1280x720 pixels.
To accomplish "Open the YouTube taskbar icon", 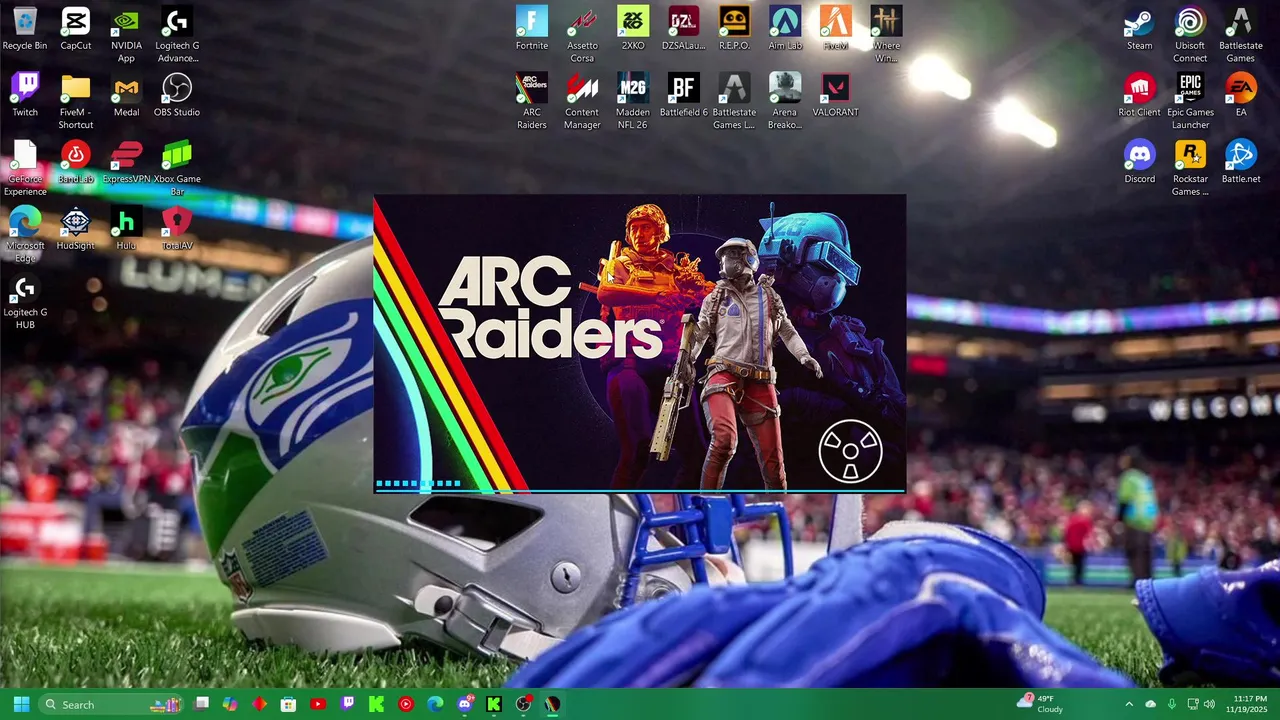I will 318,704.
